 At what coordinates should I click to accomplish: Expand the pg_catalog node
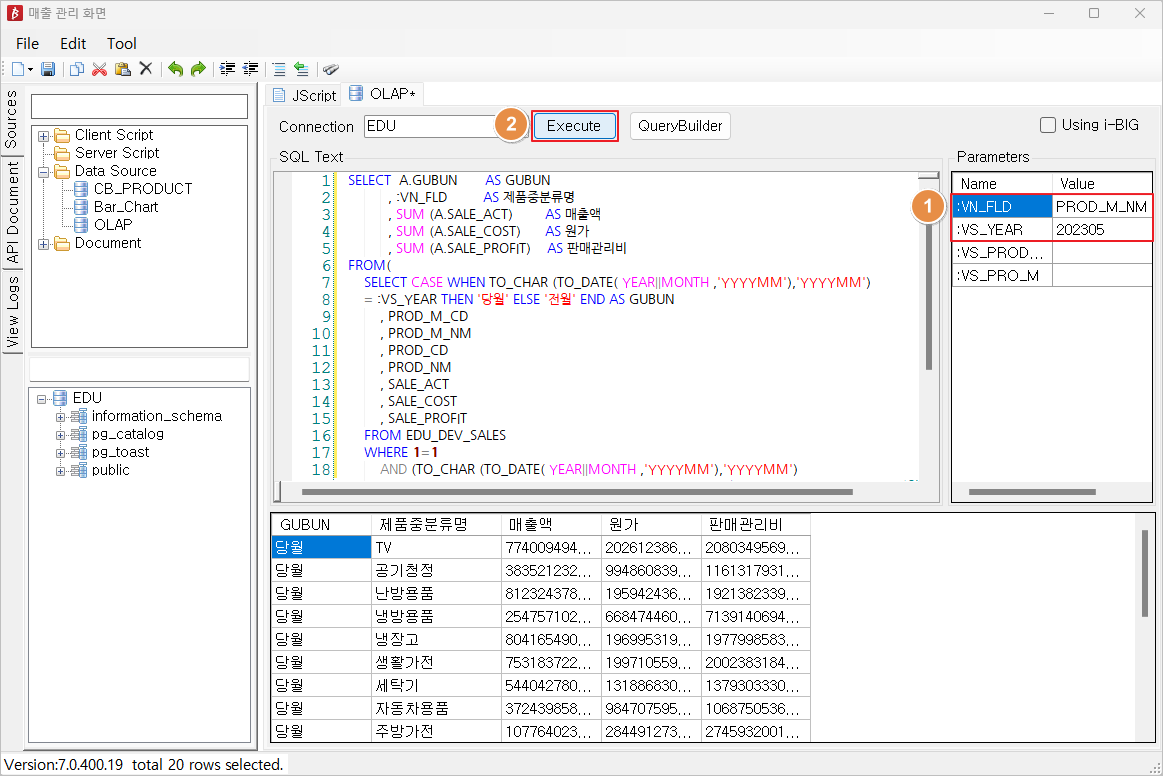click(x=61, y=435)
